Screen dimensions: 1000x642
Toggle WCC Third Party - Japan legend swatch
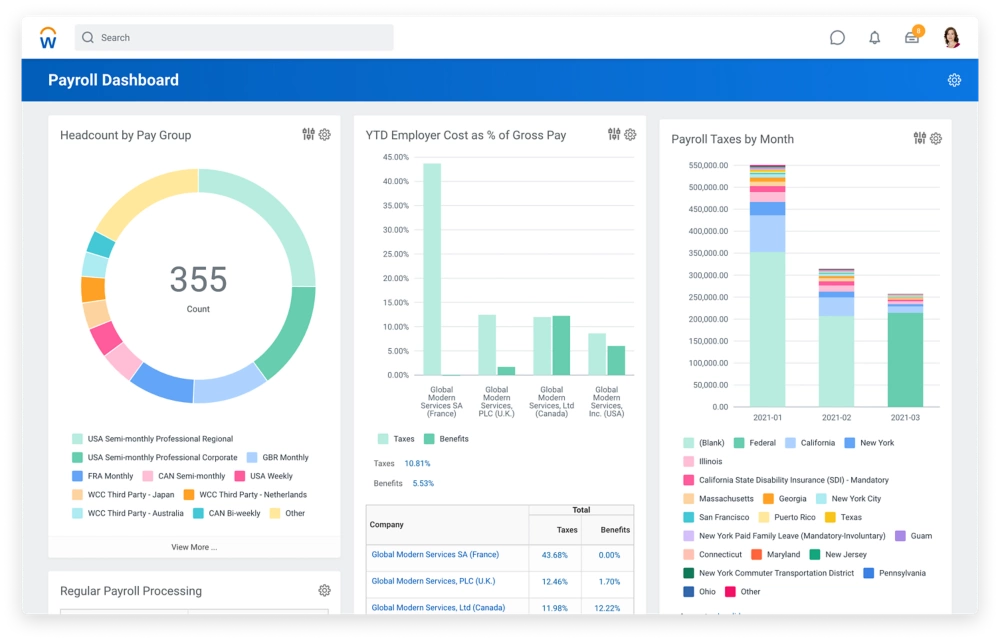77,494
